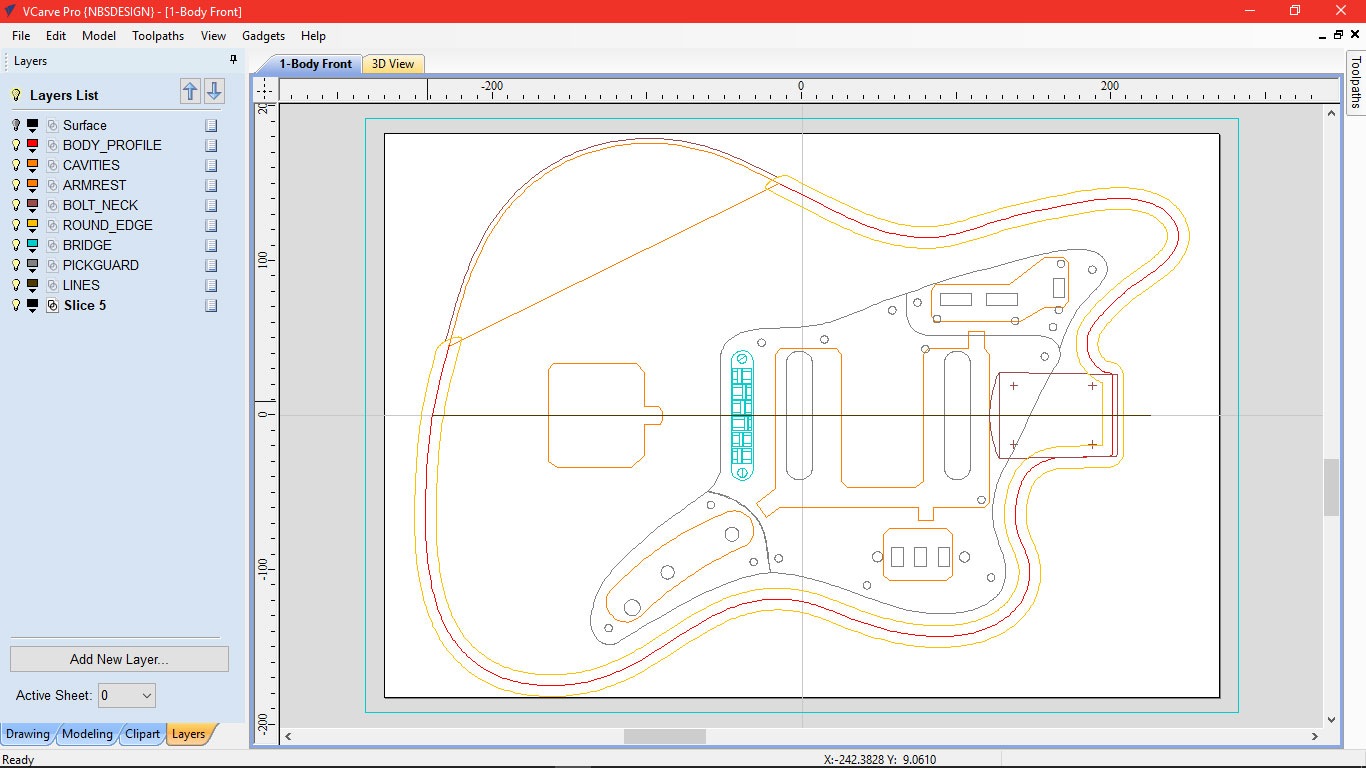Hide the ARMREST layer
Screen dimensions: 1366x768
pyautogui.click(x=16, y=185)
